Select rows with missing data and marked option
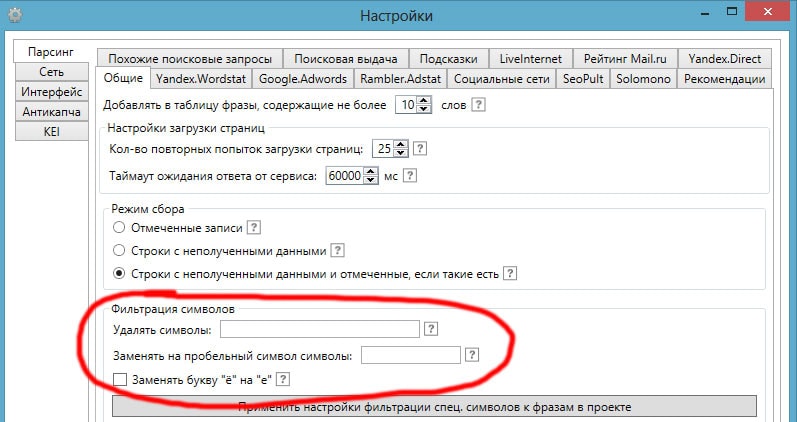The image size is (797, 422). tap(119, 274)
